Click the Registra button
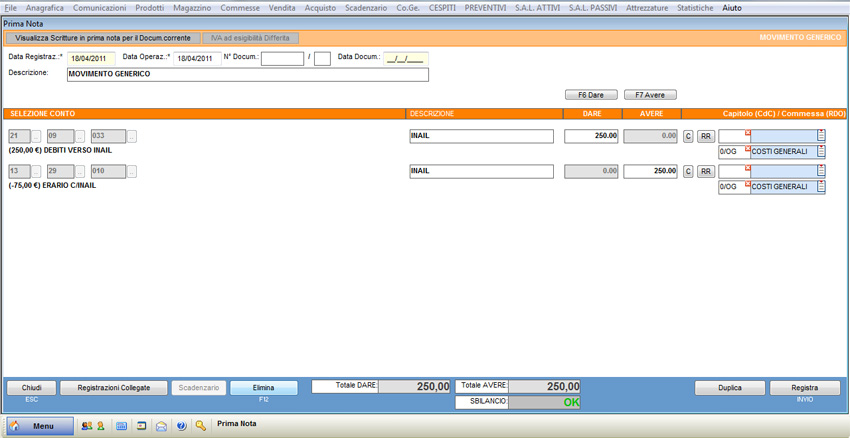The height and width of the screenshot is (438, 850). pos(804,388)
